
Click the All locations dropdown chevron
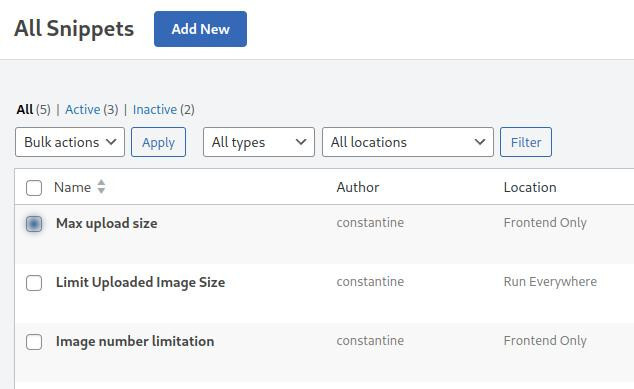480,142
